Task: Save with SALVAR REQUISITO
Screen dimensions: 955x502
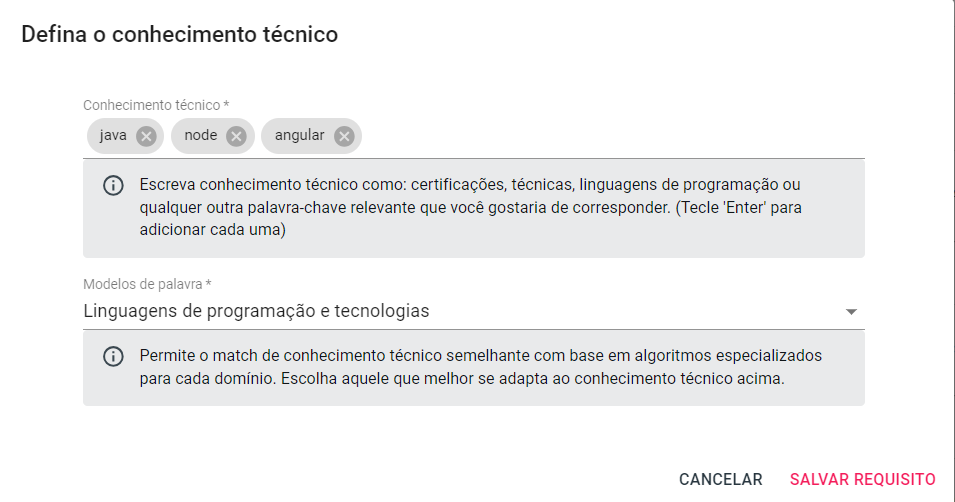Action: [x=862, y=480]
